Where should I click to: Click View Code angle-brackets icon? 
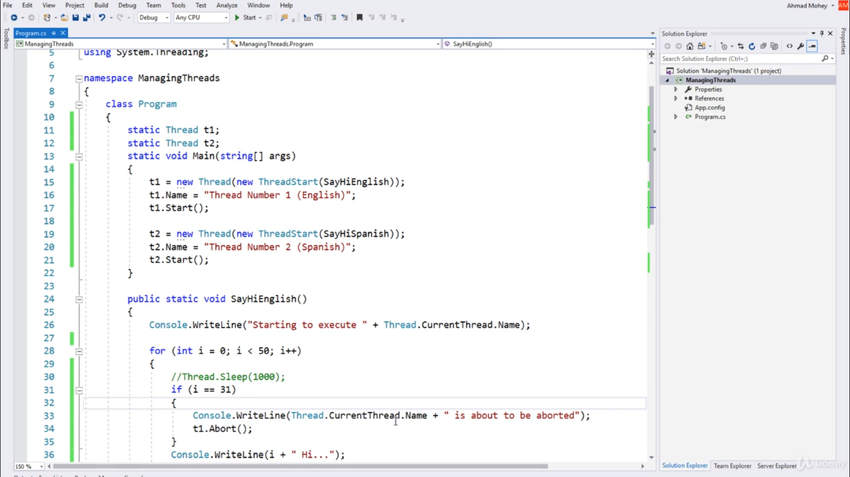(x=789, y=47)
